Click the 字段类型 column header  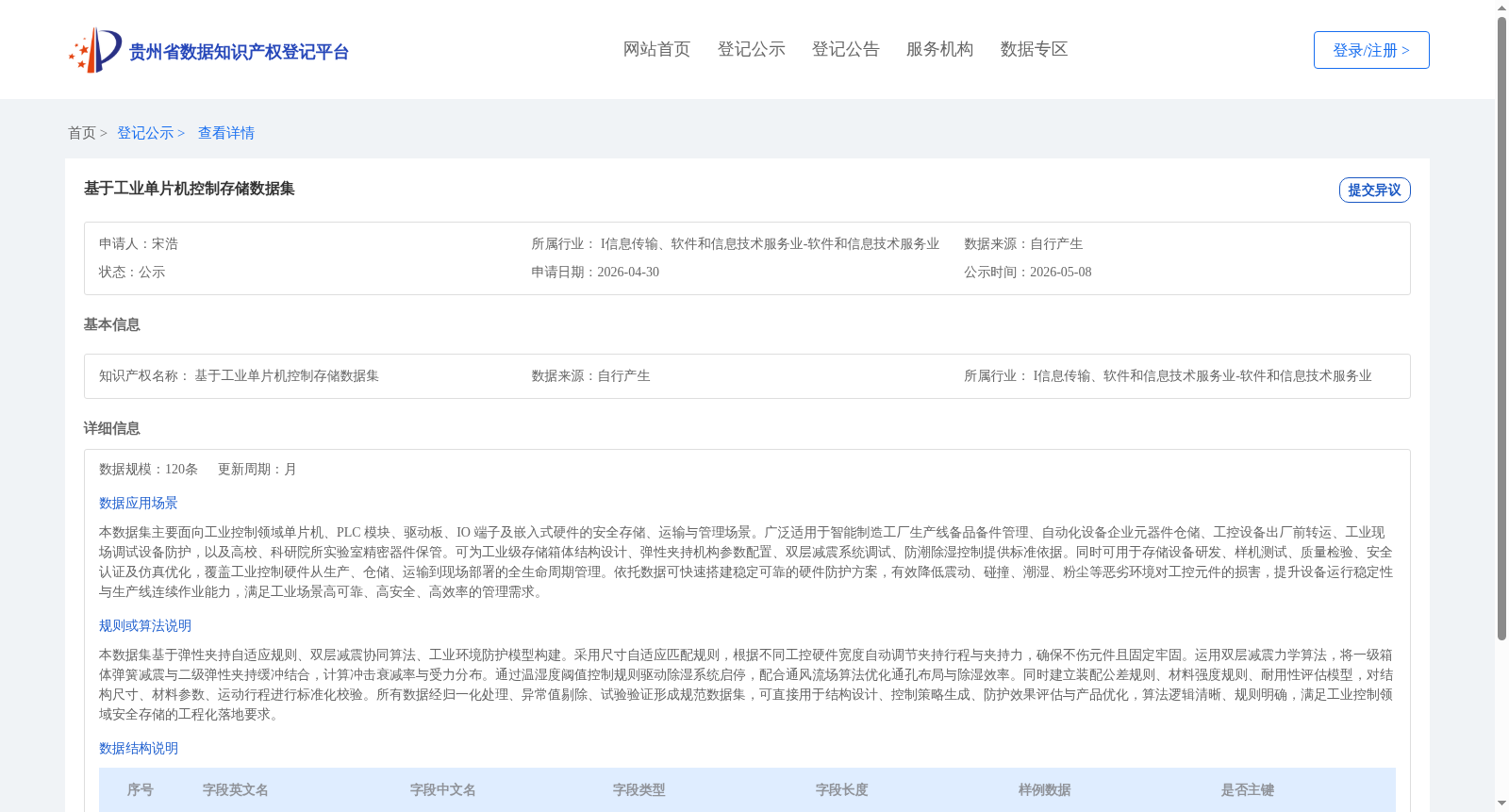point(639,790)
